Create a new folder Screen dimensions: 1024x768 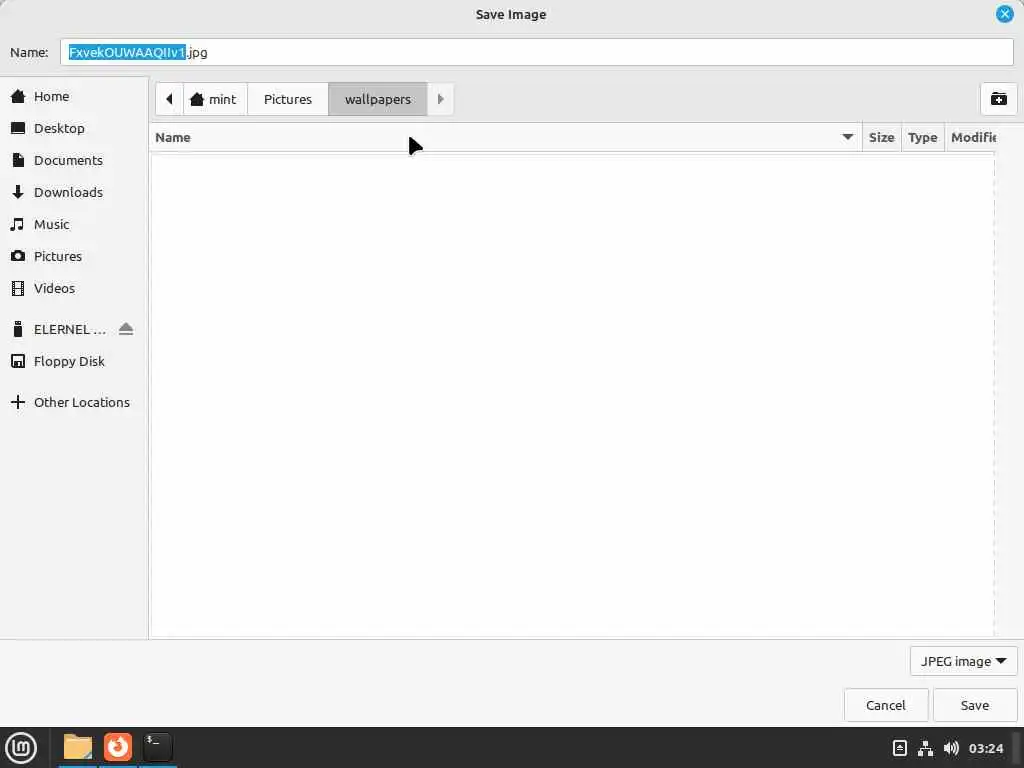[x=999, y=99]
